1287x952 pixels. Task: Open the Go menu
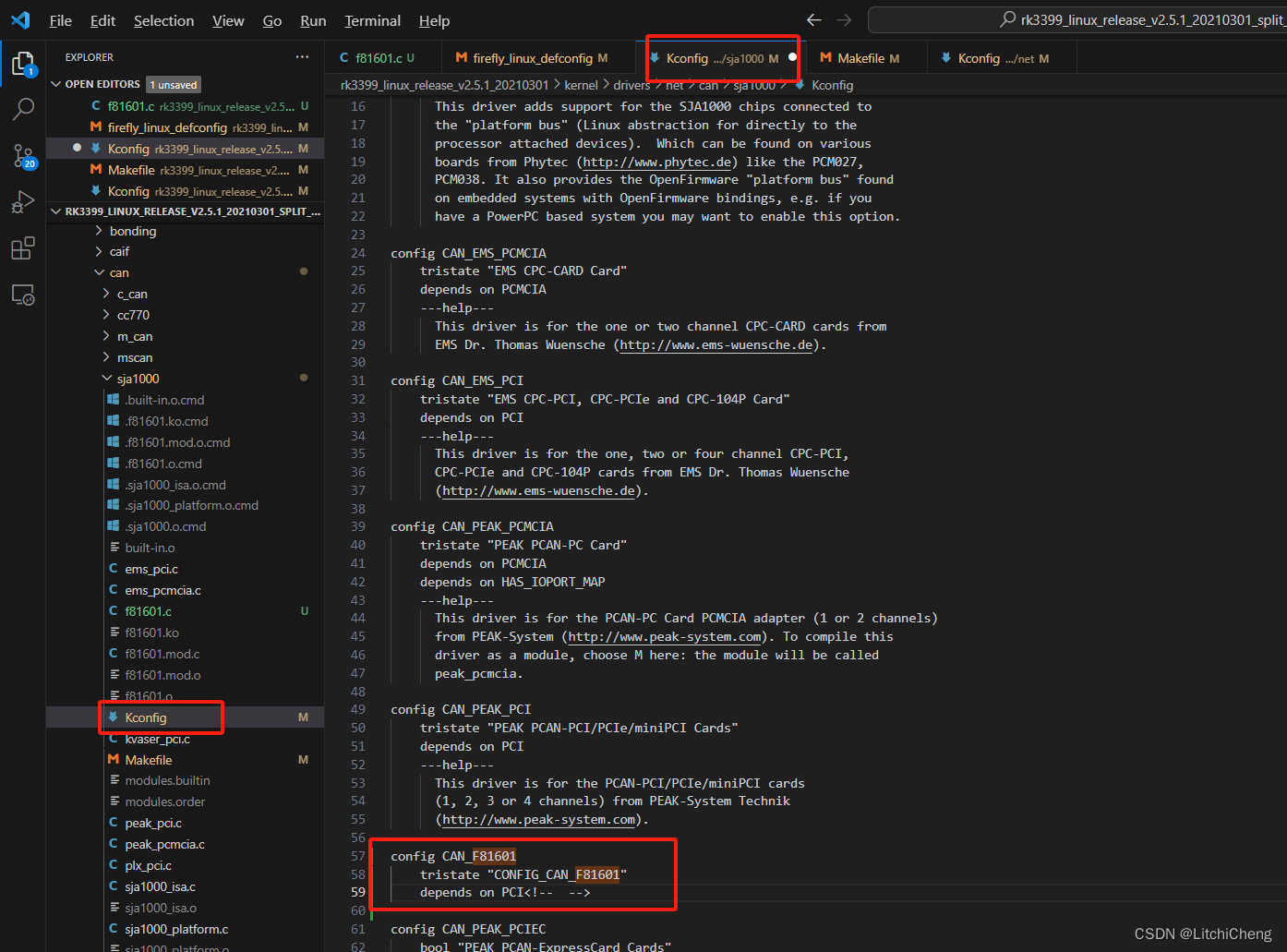[272, 20]
